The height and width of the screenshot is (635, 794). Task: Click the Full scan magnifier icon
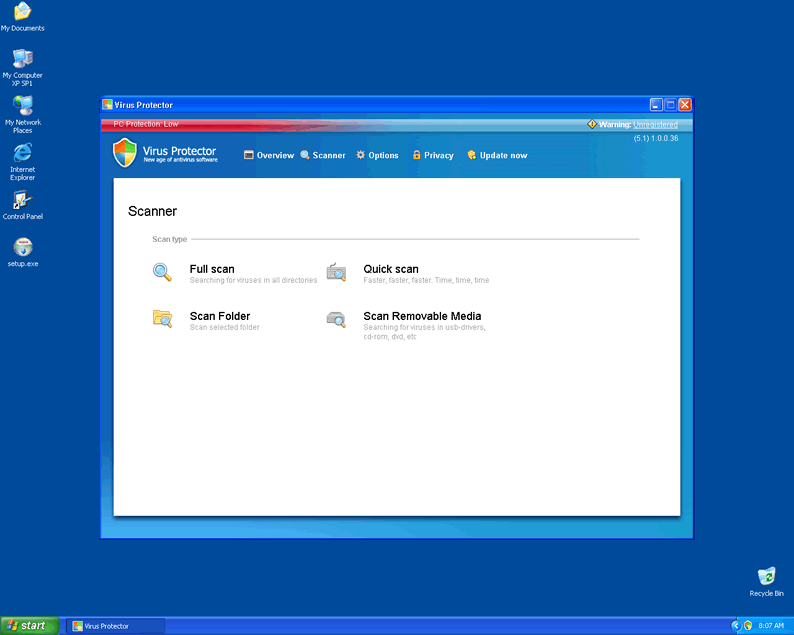pyautogui.click(x=162, y=272)
